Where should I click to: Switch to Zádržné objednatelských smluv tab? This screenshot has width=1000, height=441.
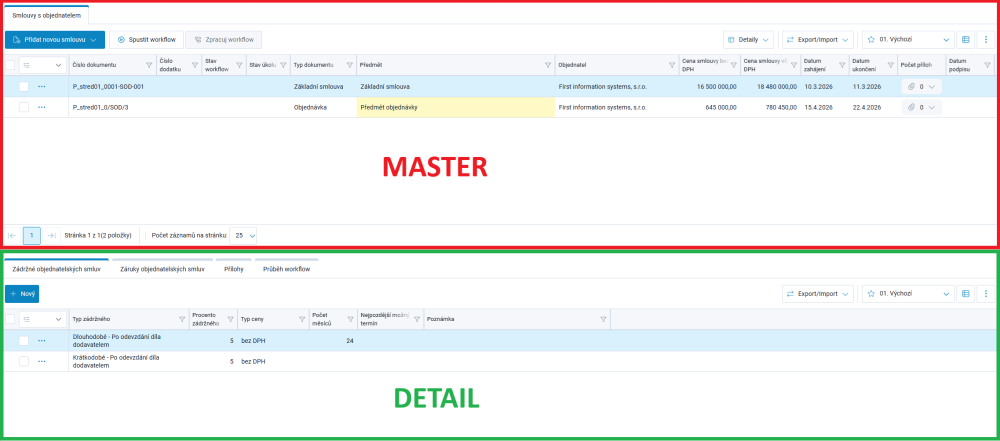pyautogui.click(x=56, y=269)
